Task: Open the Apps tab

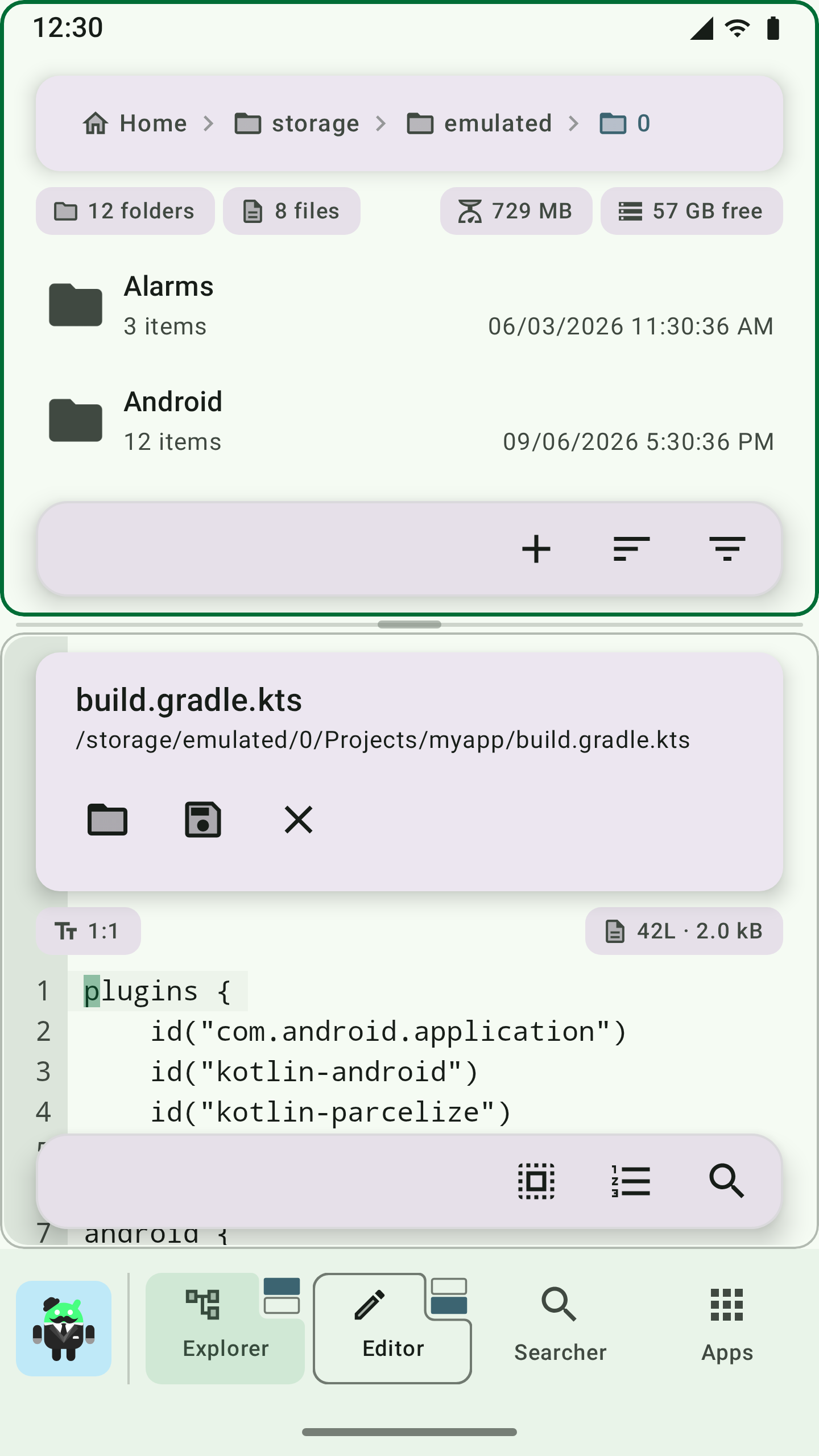Action: coord(727,1329)
